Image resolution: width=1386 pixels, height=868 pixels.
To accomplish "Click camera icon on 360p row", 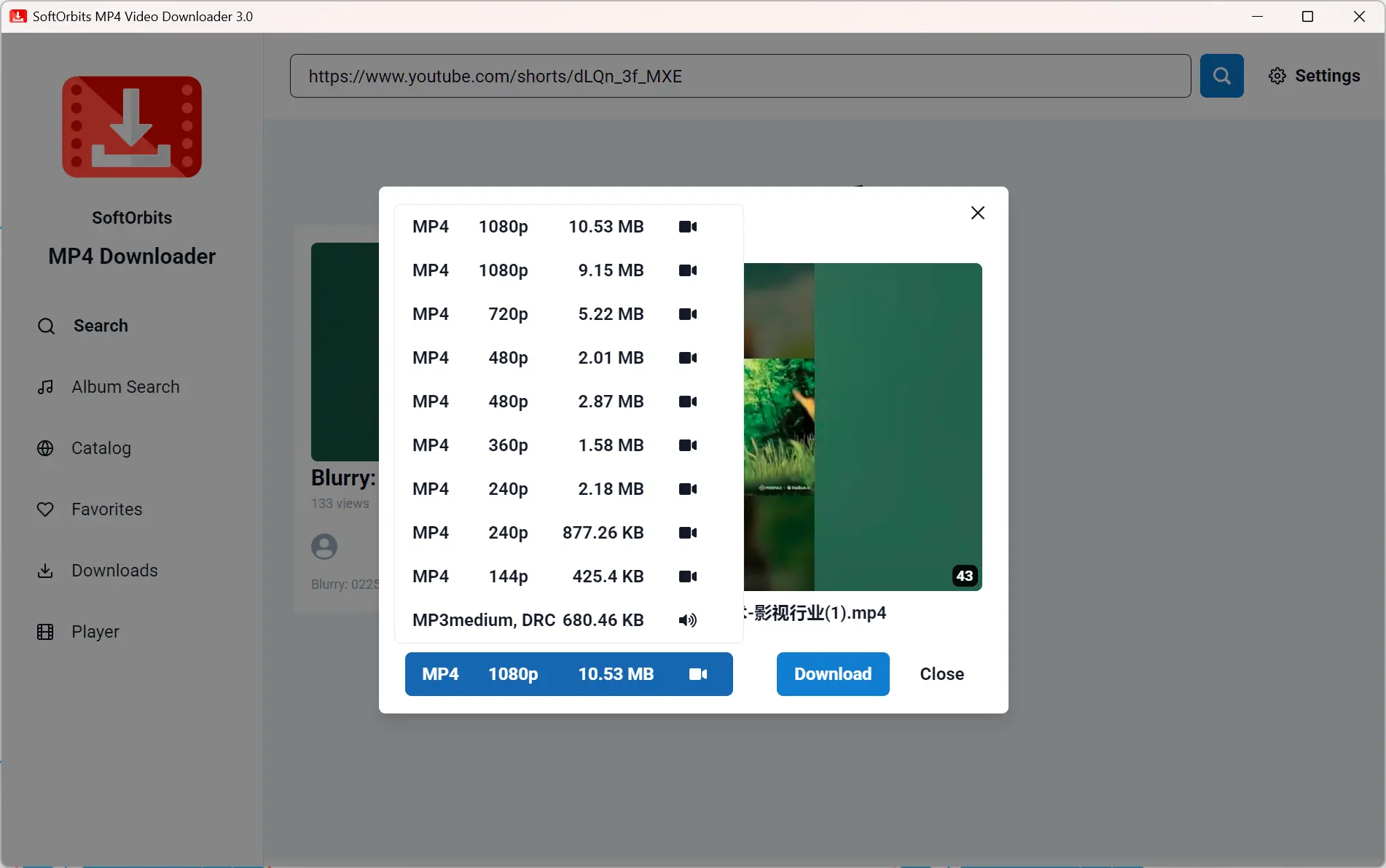I will tap(688, 445).
